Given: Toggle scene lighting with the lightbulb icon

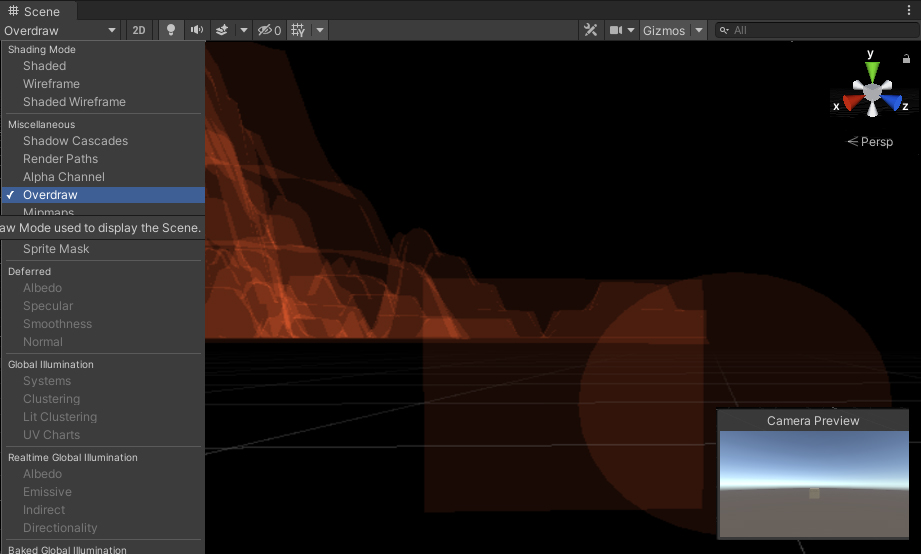Looking at the screenshot, I should point(171,30).
